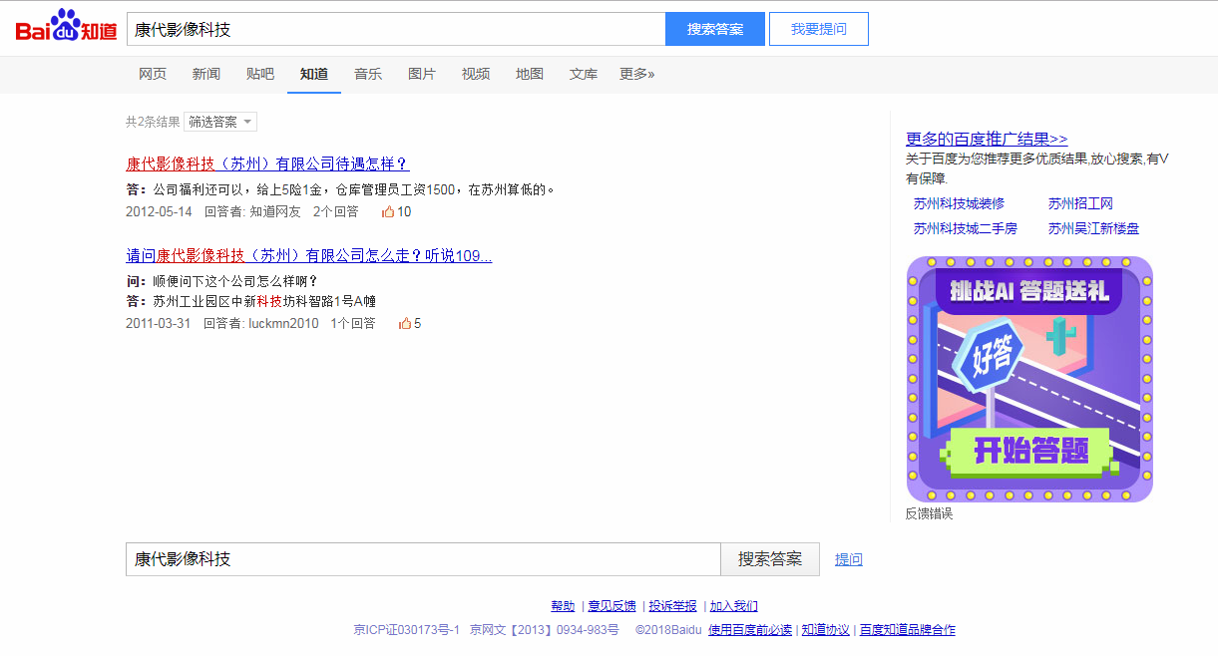Open 百度知道品牌合作 footer link
The height and width of the screenshot is (656, 1218).
(908, 630)
